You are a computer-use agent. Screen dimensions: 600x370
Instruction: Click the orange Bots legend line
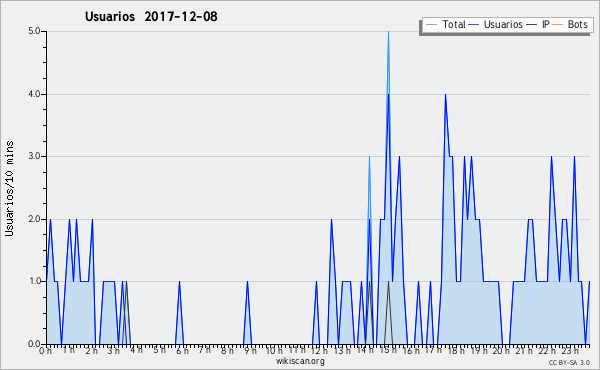pos(558,25)
